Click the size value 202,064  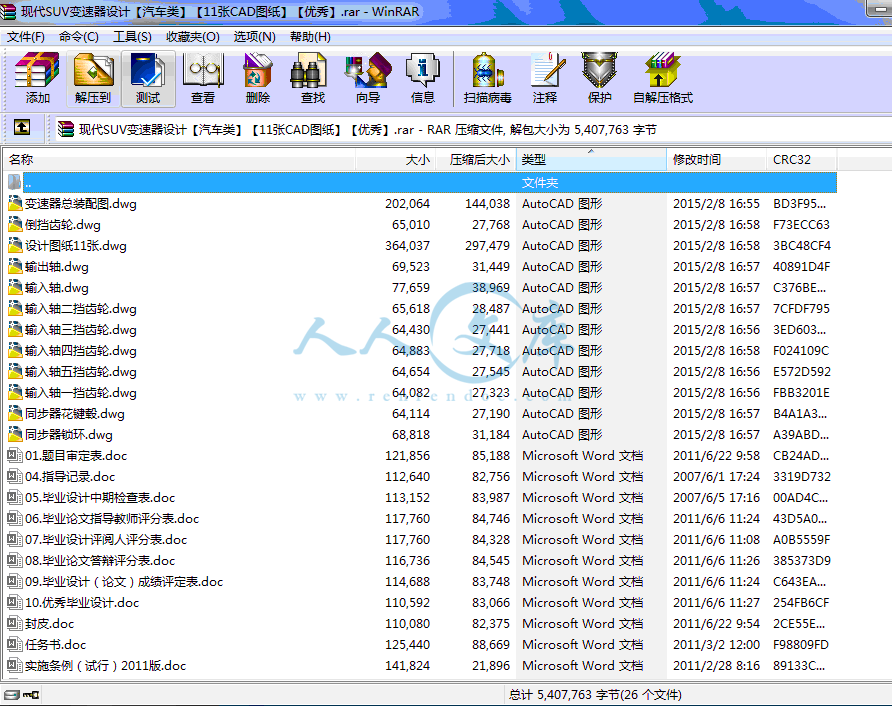407,203
